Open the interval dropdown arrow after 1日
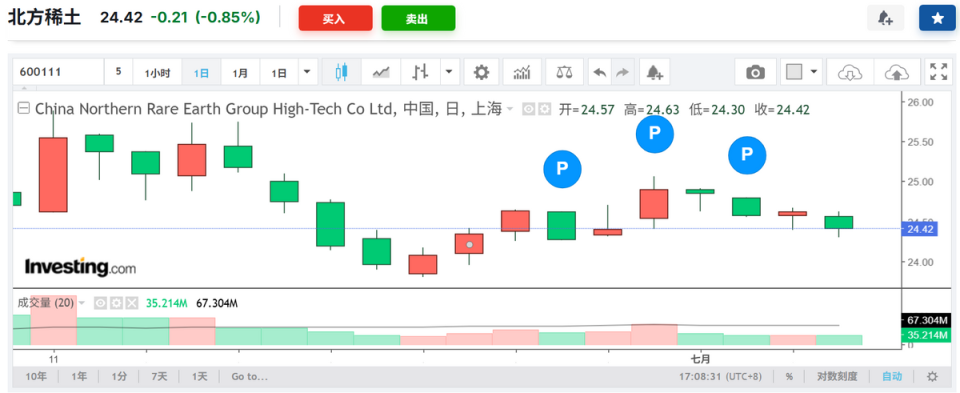This screenshot has height=393, width=960. click(307, 72)
